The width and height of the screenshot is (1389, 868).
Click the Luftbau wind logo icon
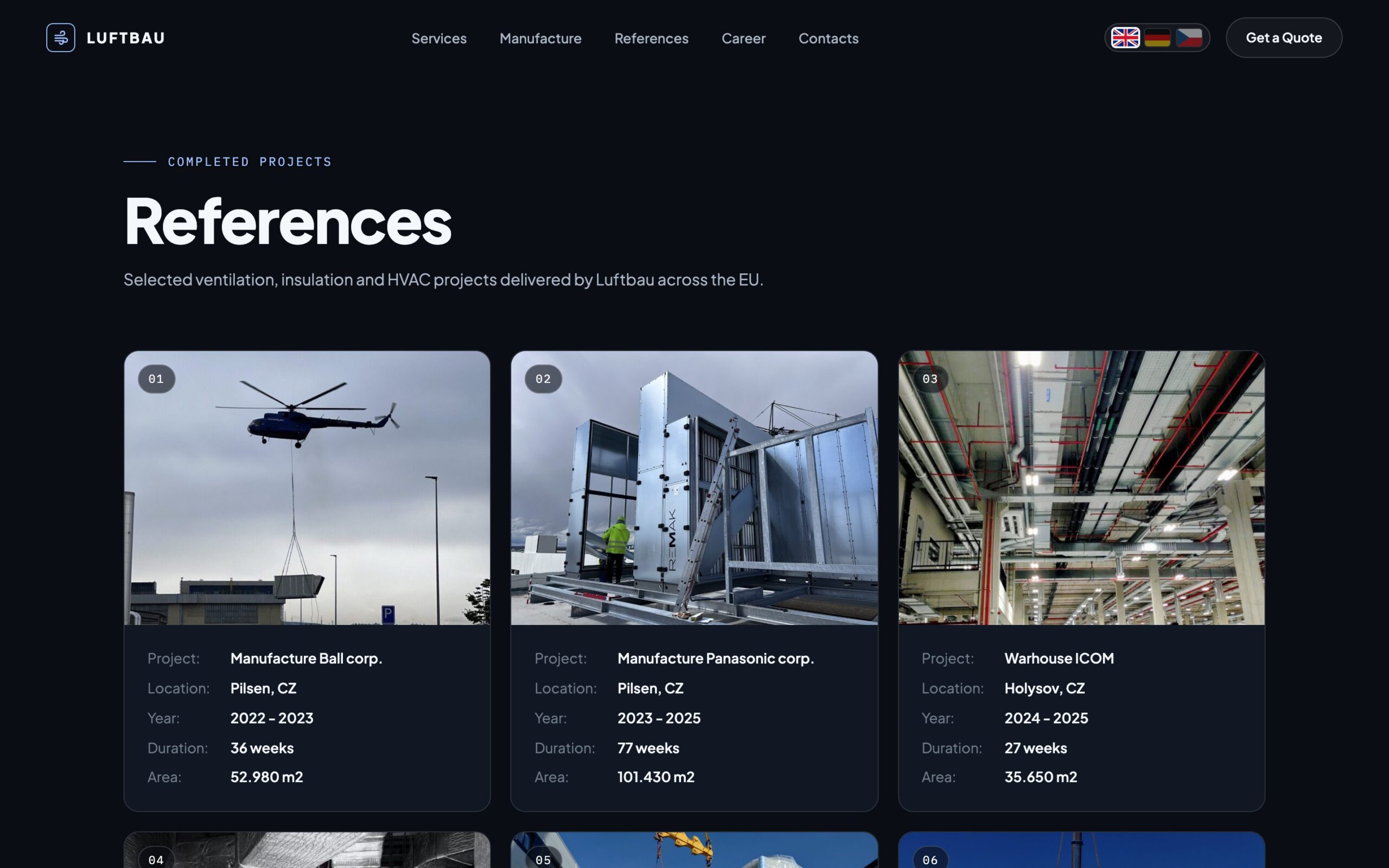pyautogui.click(x=61, y=38)
